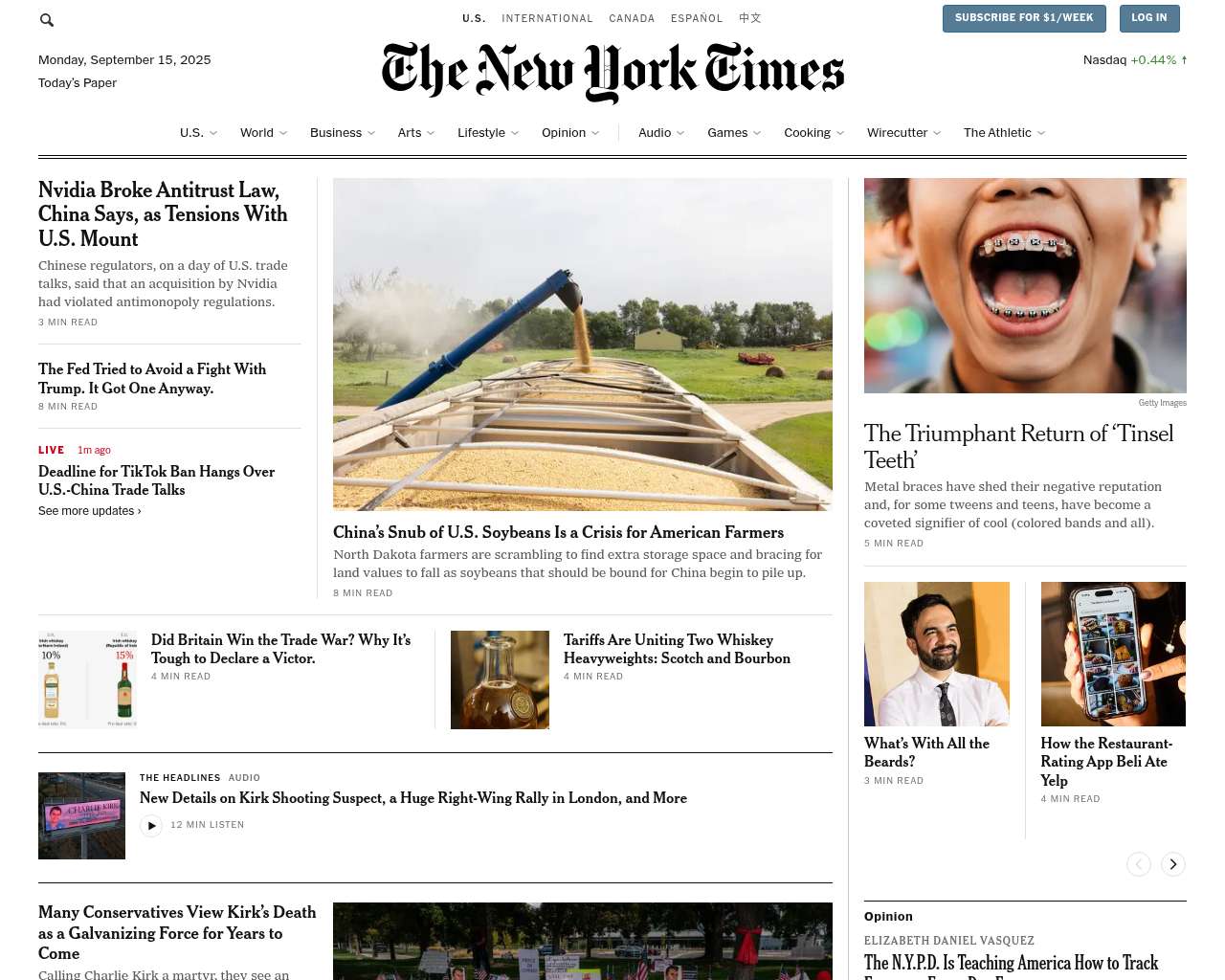Open the search magnifier icon
This screenshot has height=980, width=1225.
coord(47,19)
